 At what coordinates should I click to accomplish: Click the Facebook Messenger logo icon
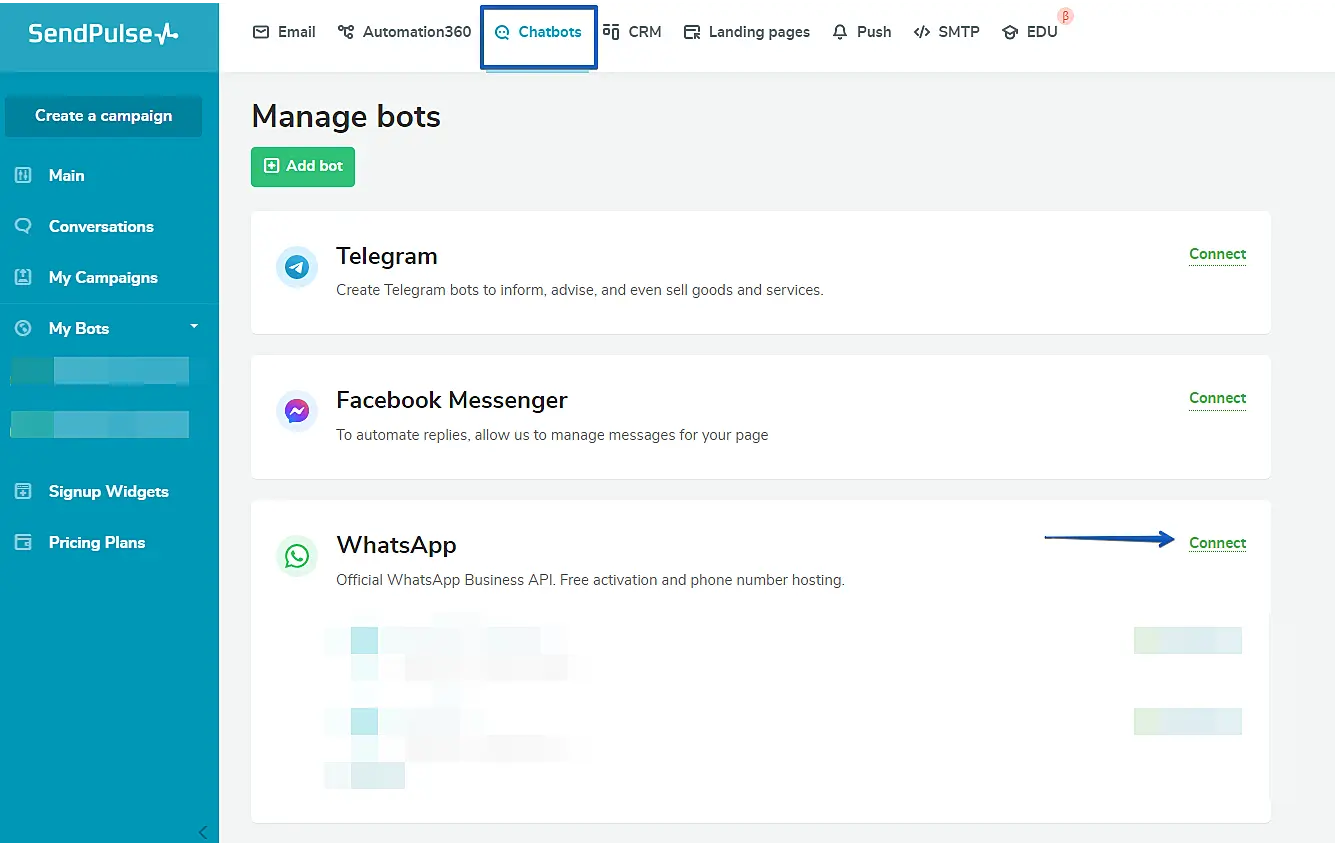pyautogui.click(x=296, y=411)
